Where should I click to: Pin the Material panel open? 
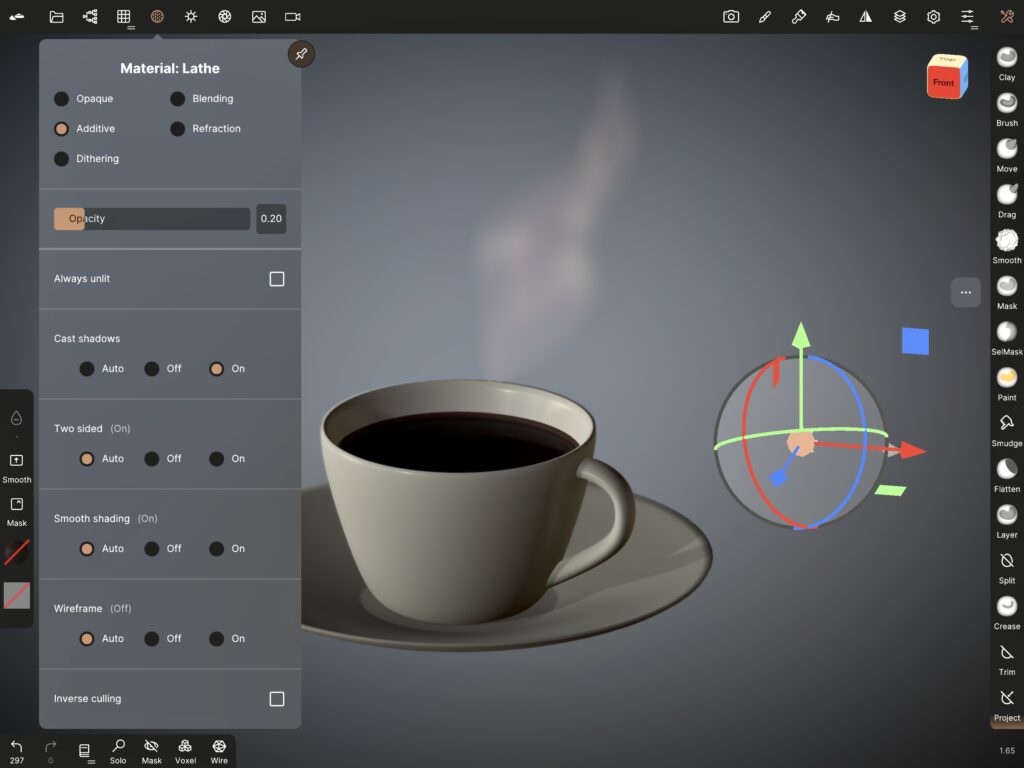click(301, 54)
